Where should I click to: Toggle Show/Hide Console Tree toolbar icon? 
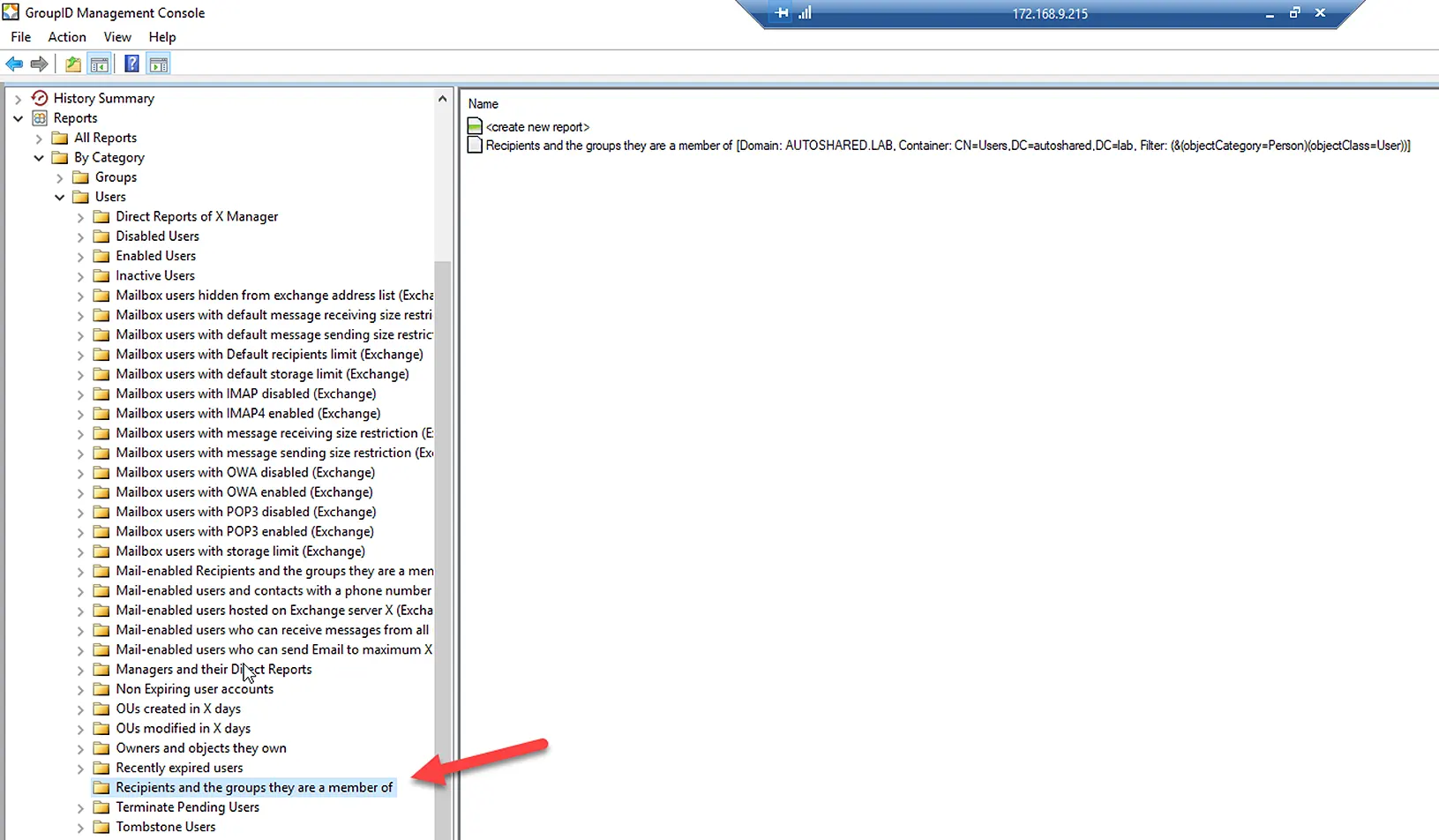point(100,64)
